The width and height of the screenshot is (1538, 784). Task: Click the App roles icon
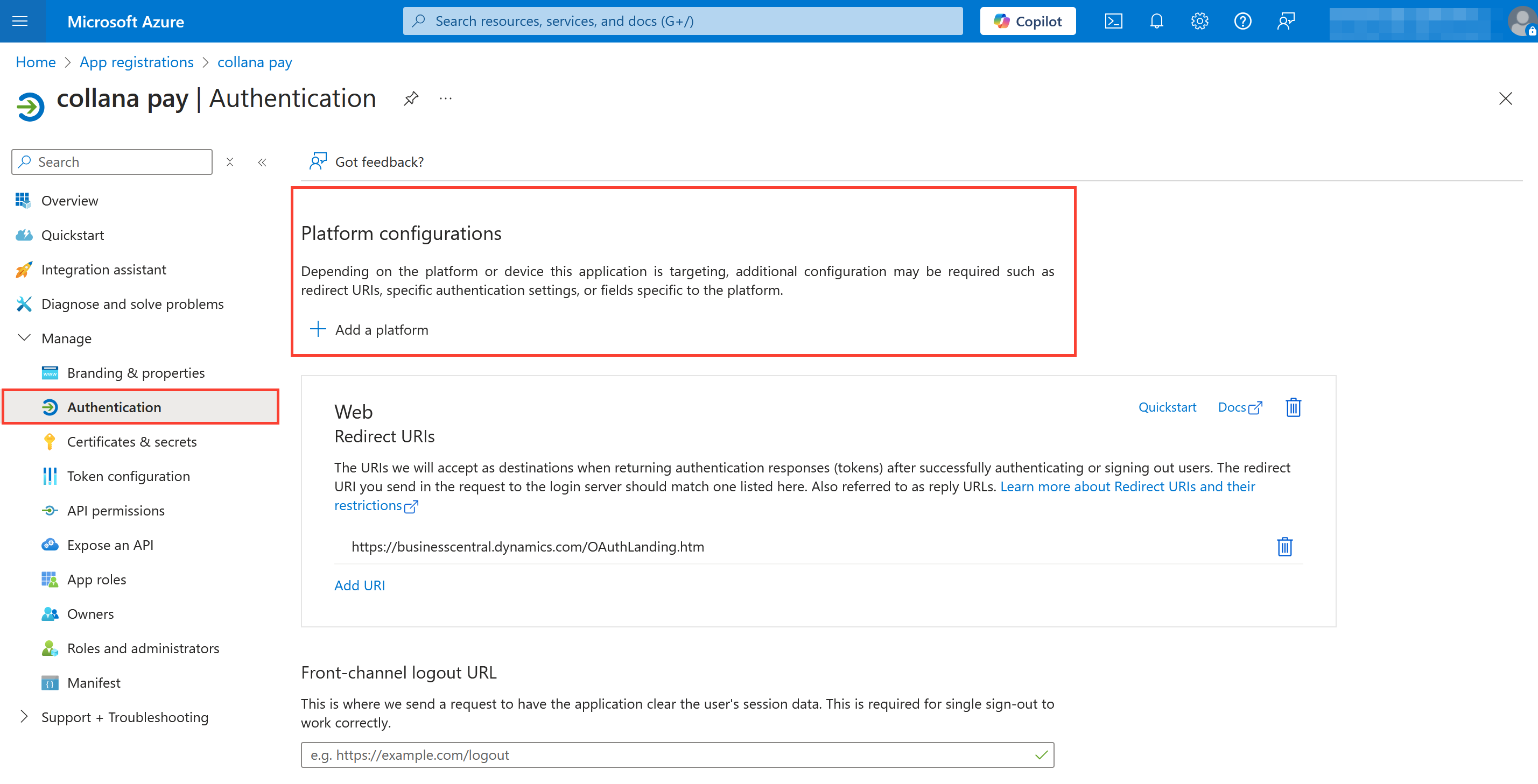50,580
